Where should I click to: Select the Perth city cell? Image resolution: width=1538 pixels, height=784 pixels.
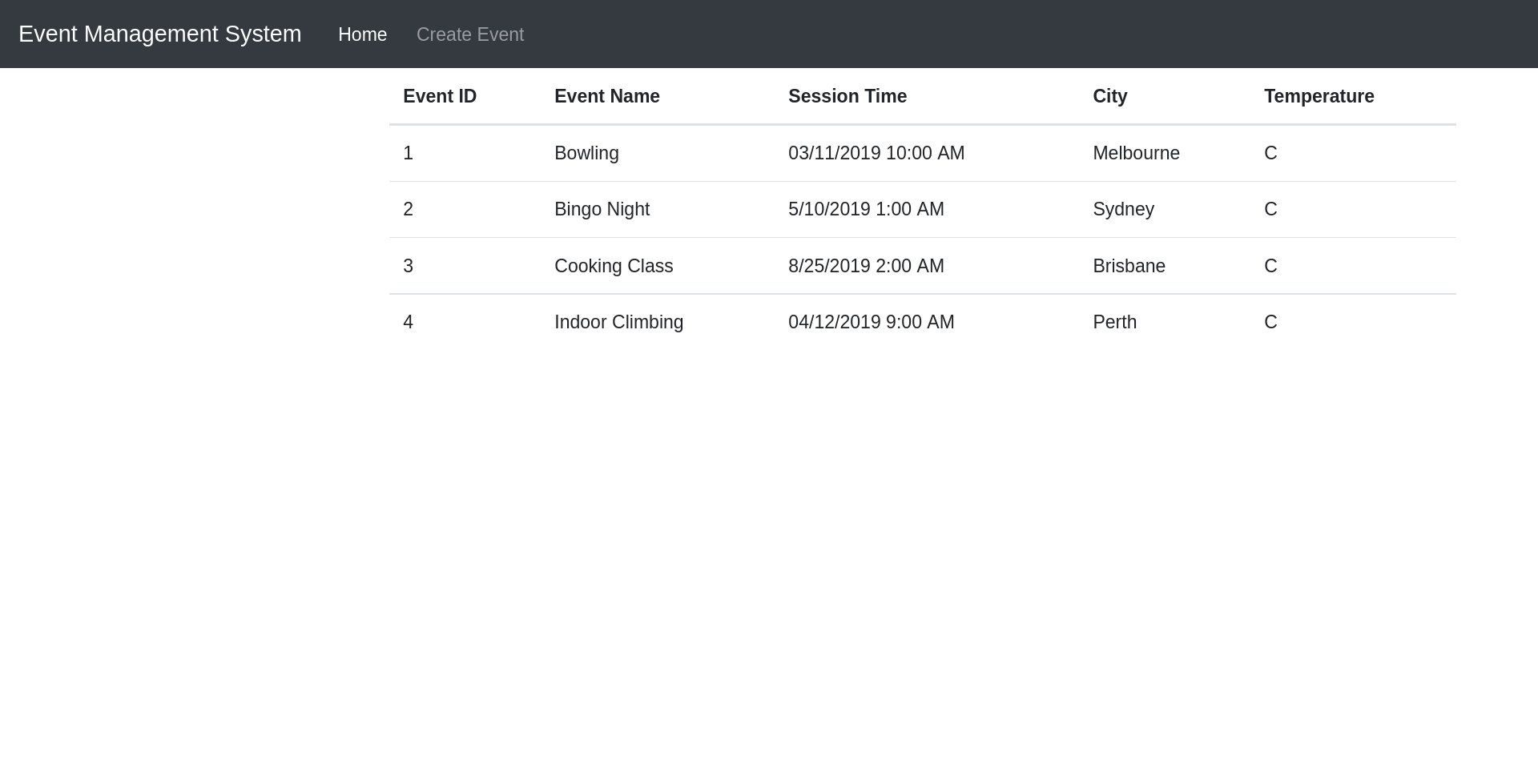[1114, 322]
